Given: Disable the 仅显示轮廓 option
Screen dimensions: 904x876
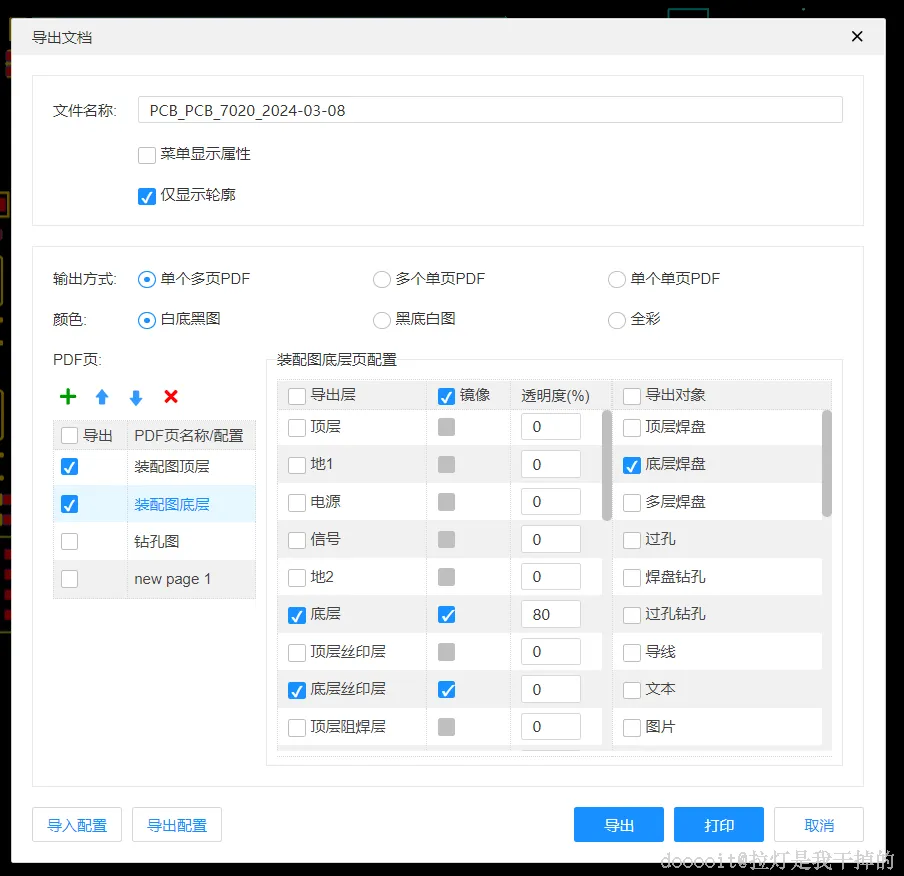Looking at the screenshot, I should click(x=145, y=196).
